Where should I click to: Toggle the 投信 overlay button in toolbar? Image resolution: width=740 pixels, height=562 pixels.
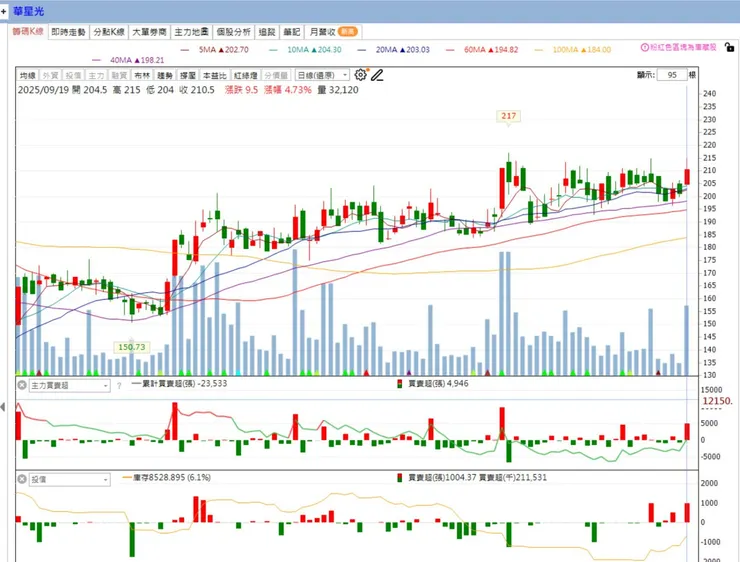[x=73, y=75]
